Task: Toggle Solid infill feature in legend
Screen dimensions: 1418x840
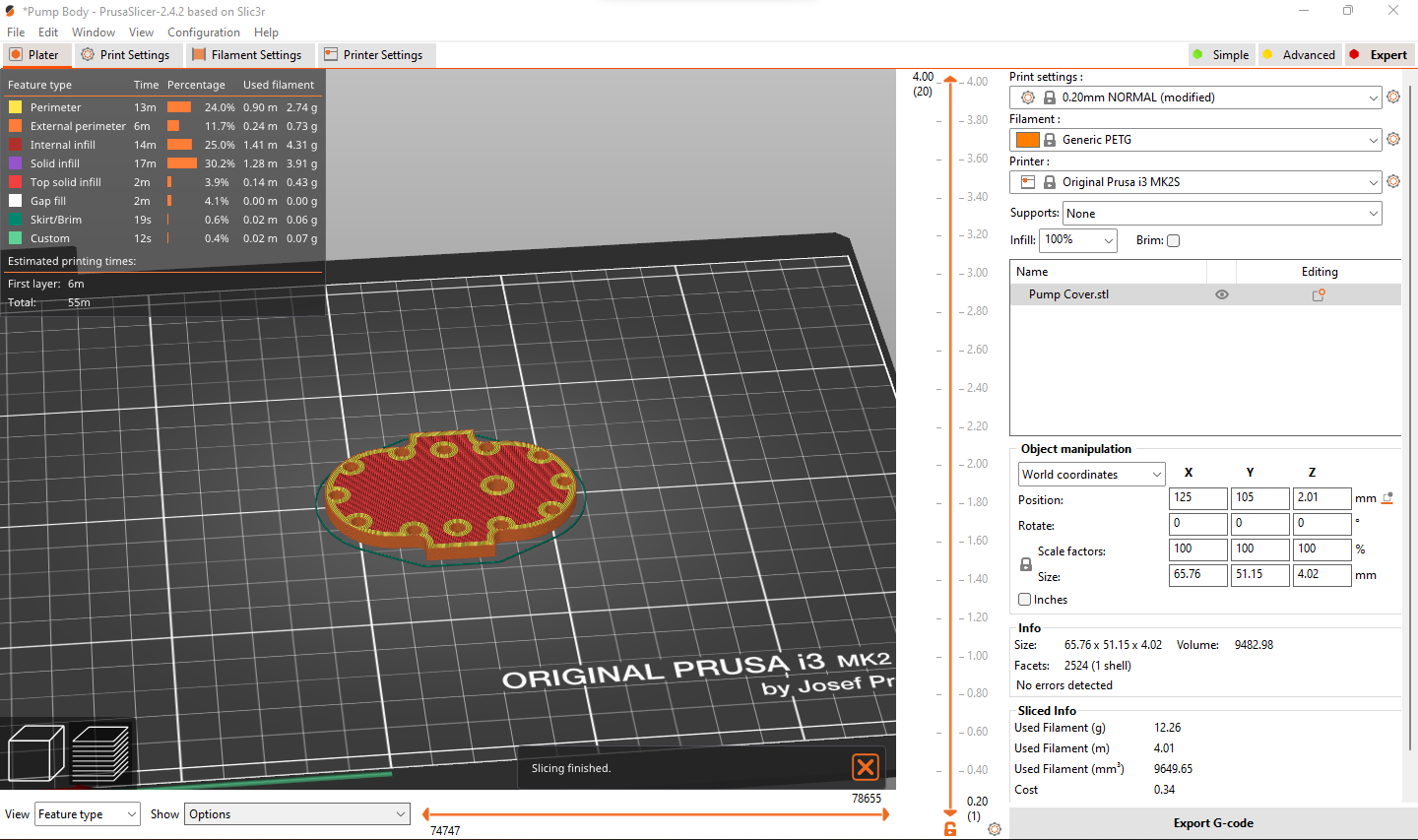Action: point(162,163)
